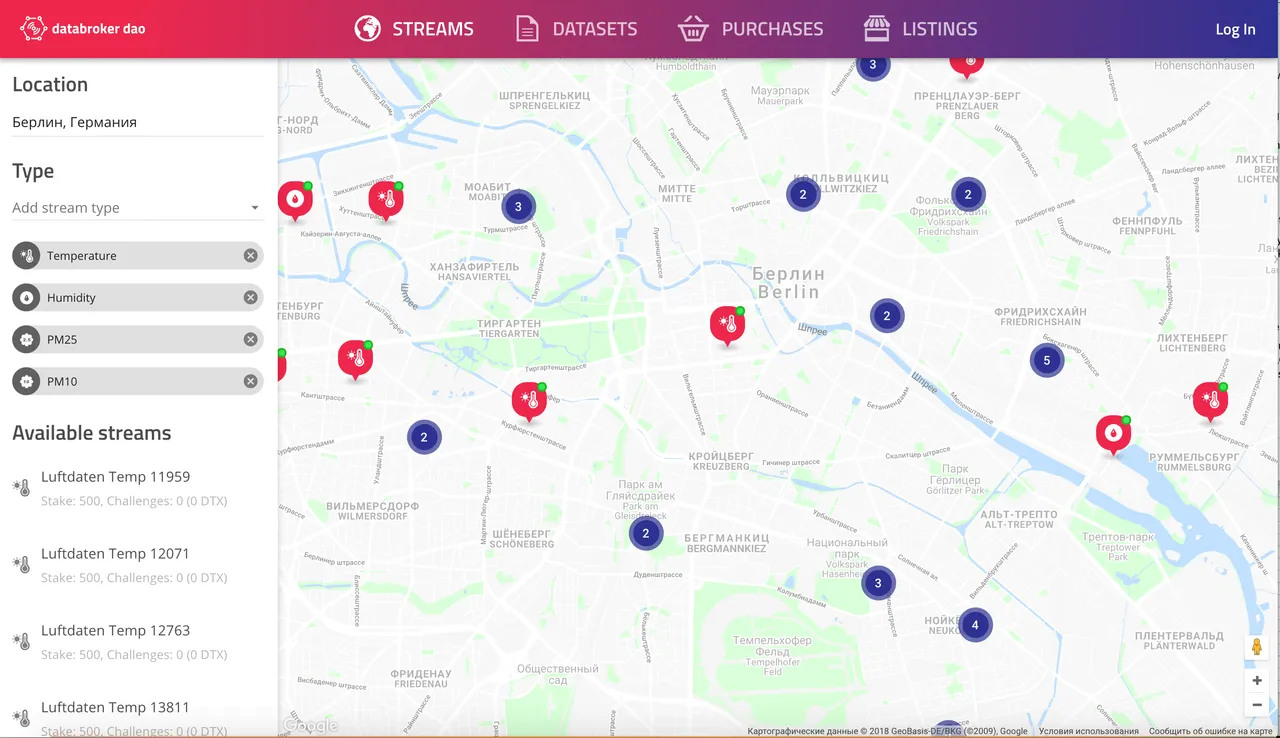The width and height of the screenshot is (1280, 738).
Task: Open cluster of 2 above Volkspark Friedrichshain
Action: pyautogui.click(x=968, y=195)
